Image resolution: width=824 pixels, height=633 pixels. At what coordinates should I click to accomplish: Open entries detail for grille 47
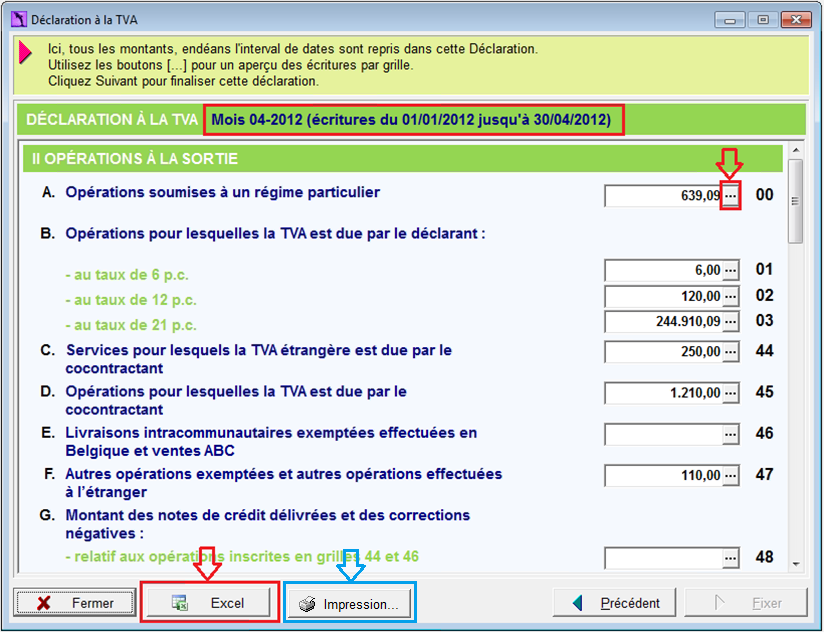tap(730, 475)
